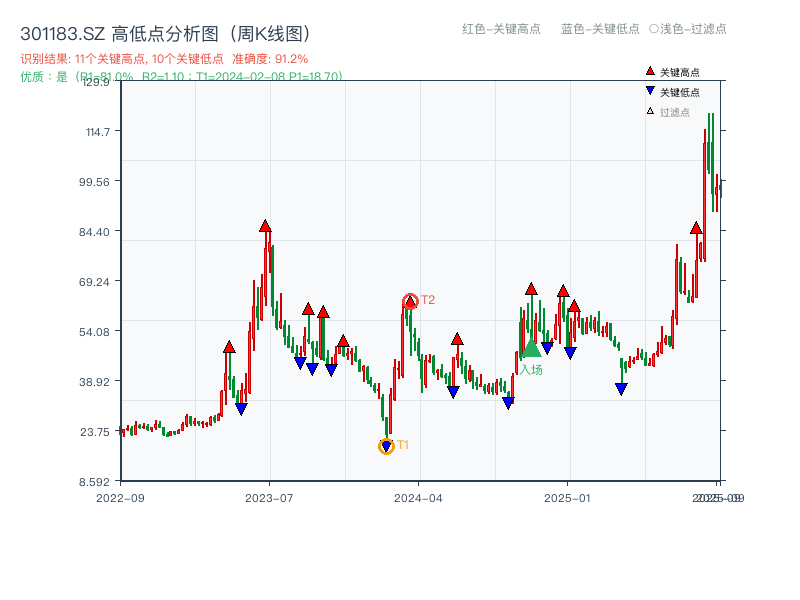Click the red circled T2 high point marker

(410, 298)
